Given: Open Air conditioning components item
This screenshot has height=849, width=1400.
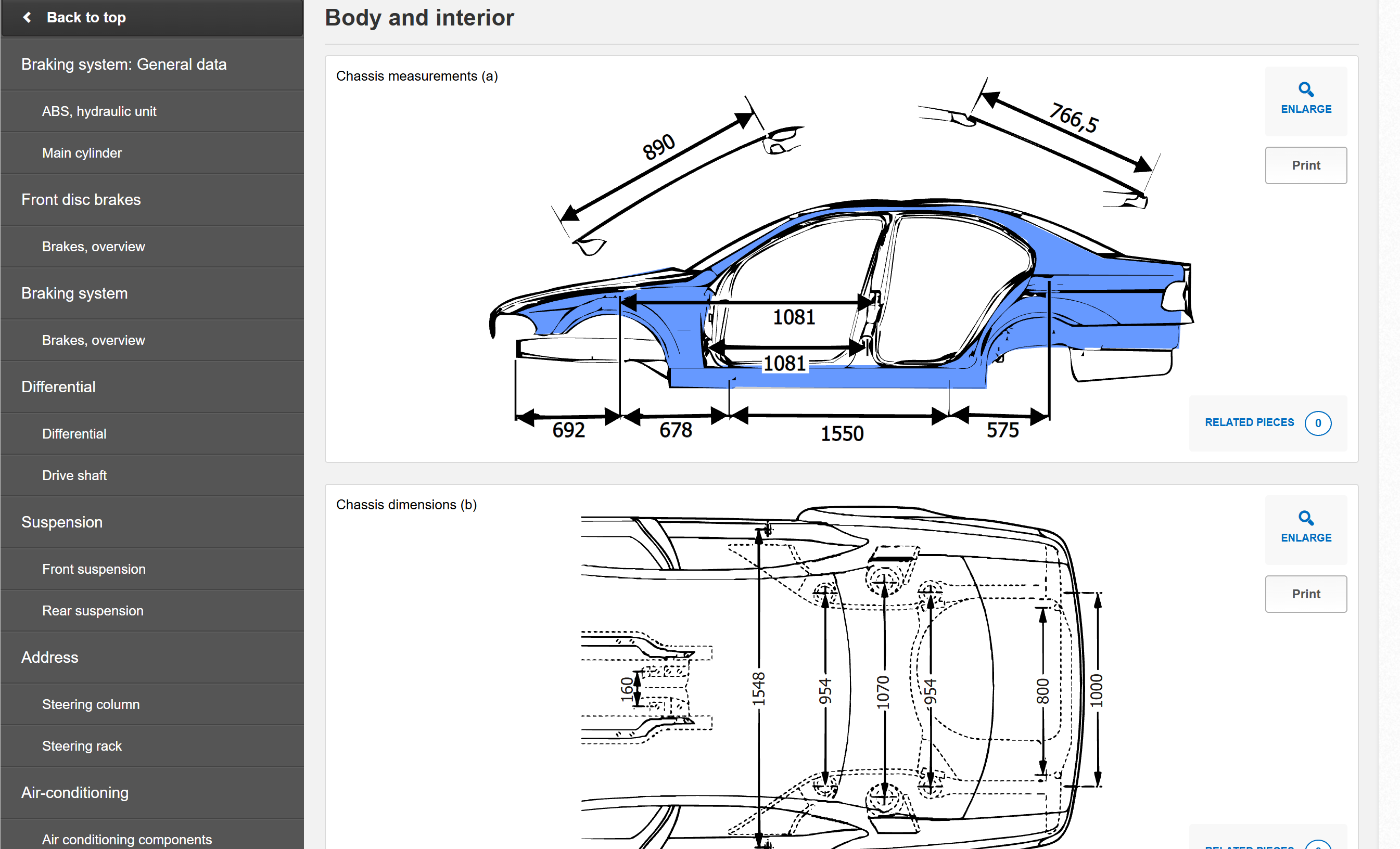Looking at the screenshot, I should point(152,838).
